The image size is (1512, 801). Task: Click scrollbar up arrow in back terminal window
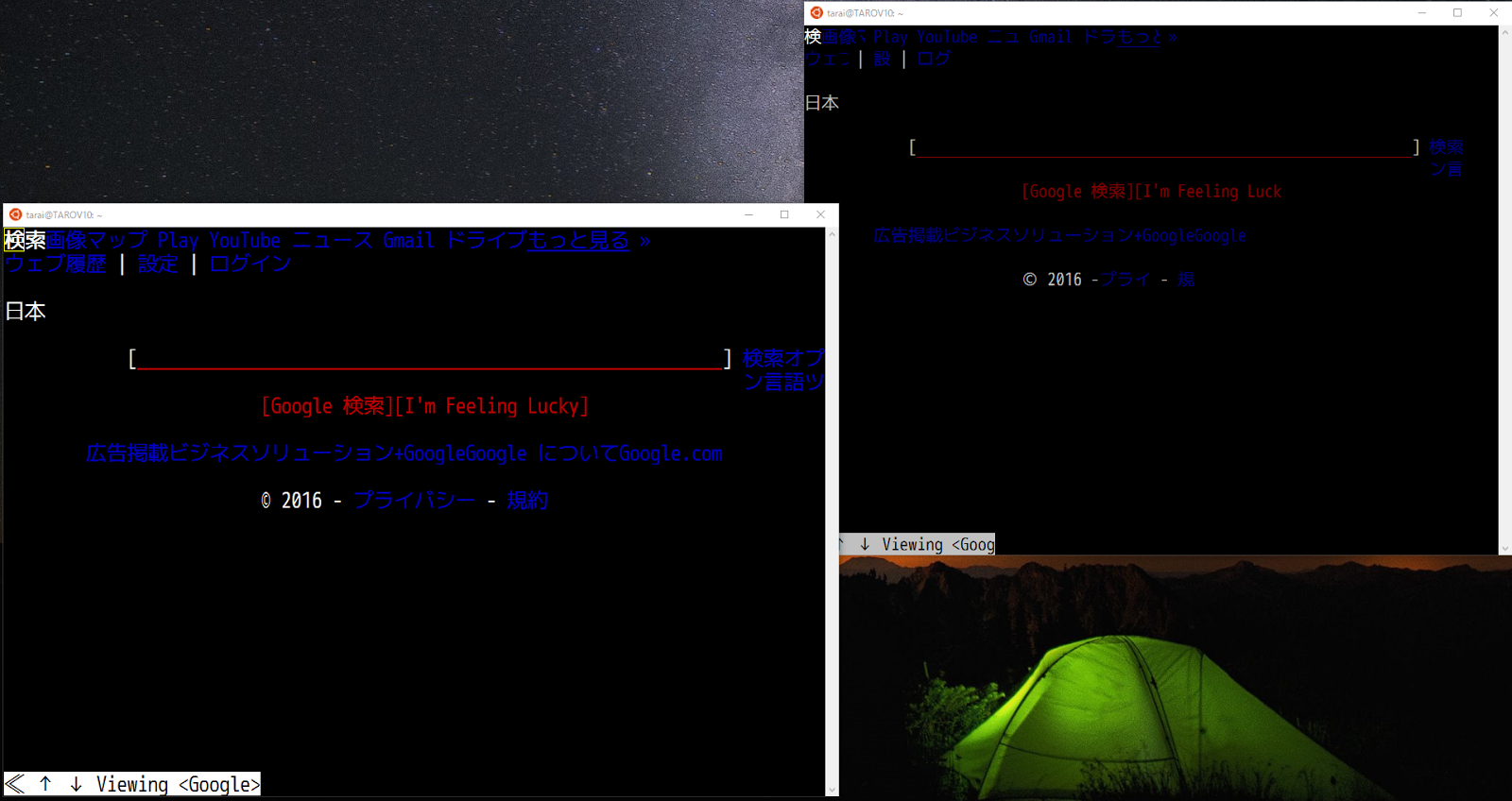[x=1504, y=32]
